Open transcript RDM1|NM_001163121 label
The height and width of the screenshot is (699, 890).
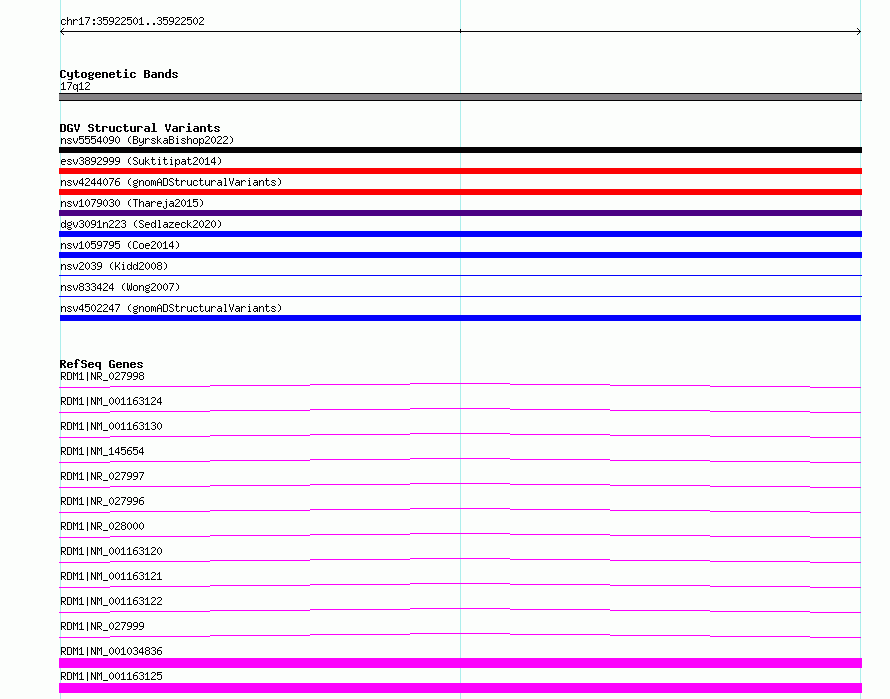pos(111,576)
